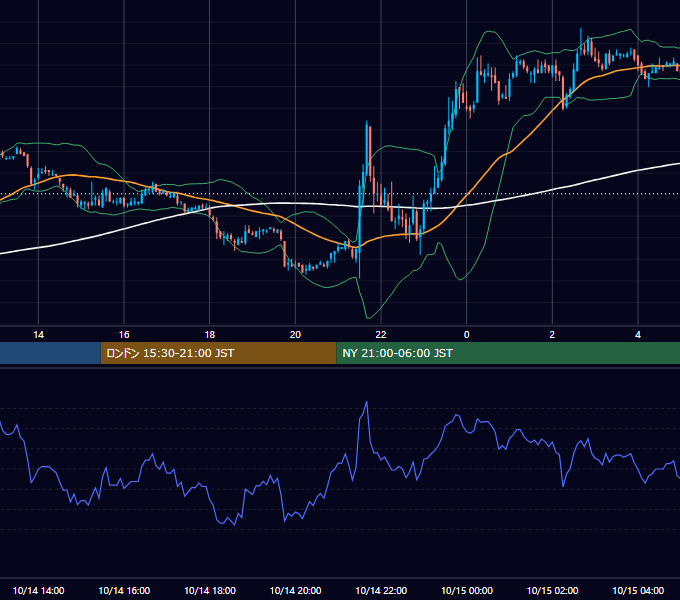Click the 10/14 20:00 date label
Viewport: 680px width, 600px height.
pos(295,591)
